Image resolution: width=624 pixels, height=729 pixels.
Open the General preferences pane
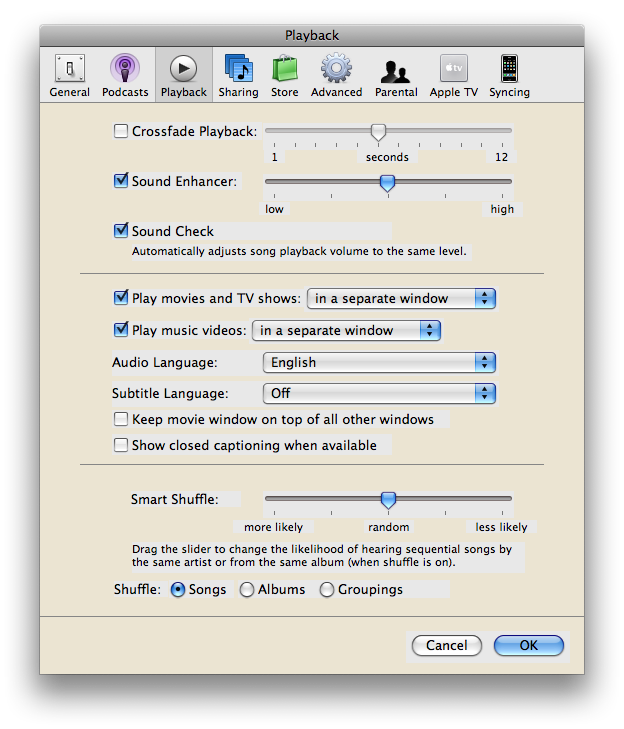69,75
